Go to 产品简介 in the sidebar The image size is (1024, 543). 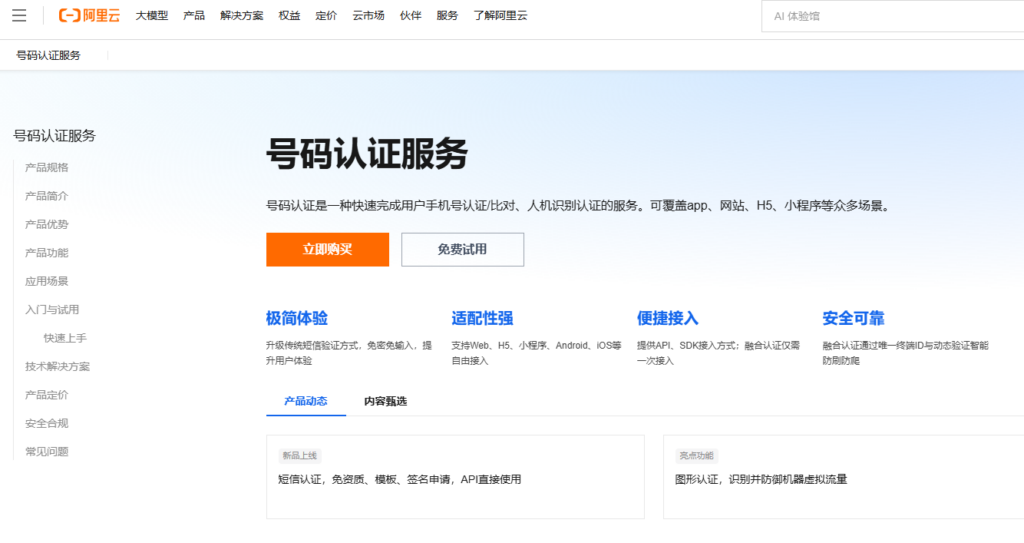pos(46,196)
